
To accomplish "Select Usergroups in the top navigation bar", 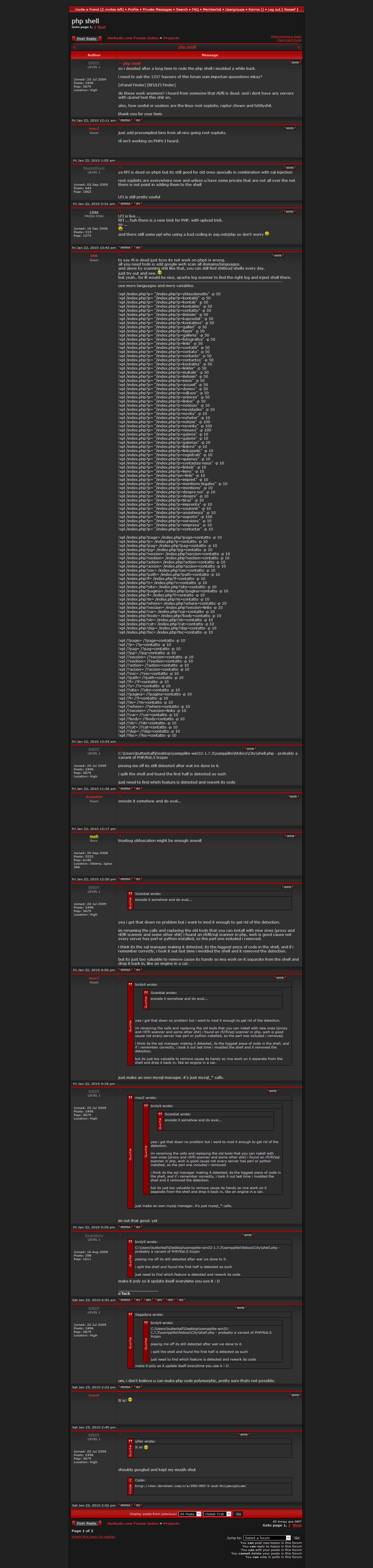I will 235,9.
